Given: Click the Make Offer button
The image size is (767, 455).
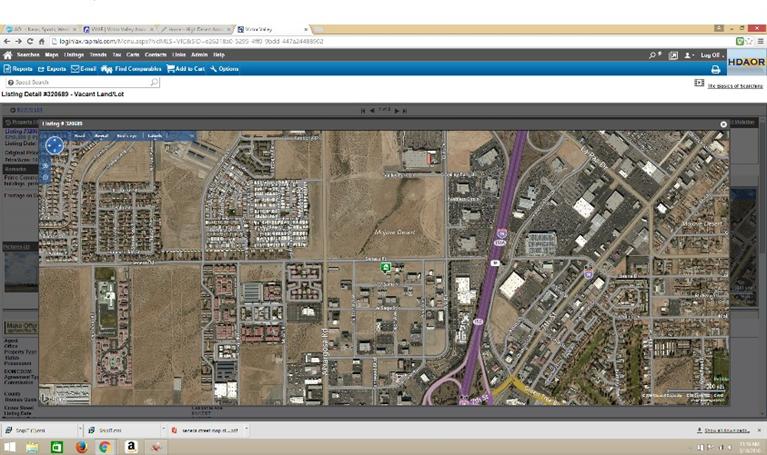Looking at the screenshot, I should 21,327.
